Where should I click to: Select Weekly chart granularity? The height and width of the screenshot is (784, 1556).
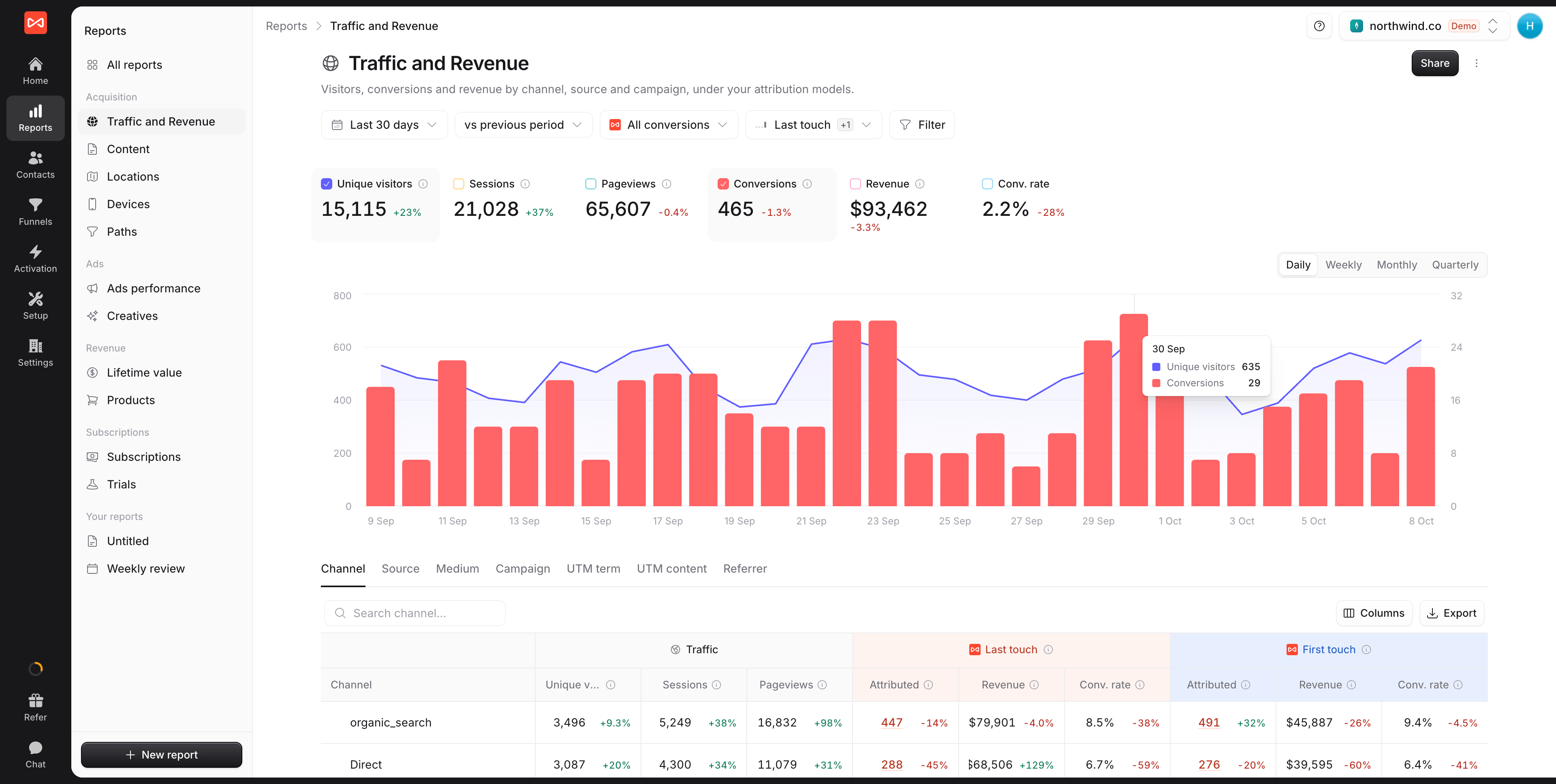(1343, 265)
